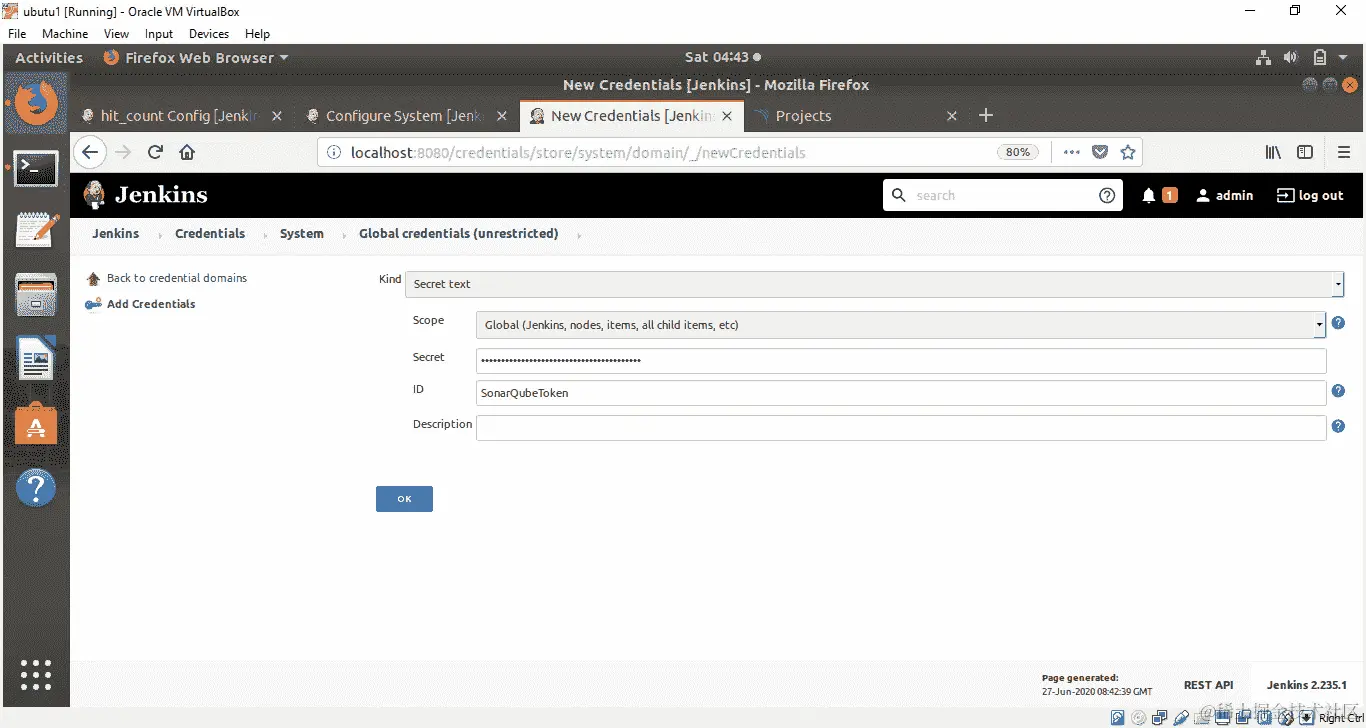Open LibreOffice Writer dock icon

click(x=36, y=359)
